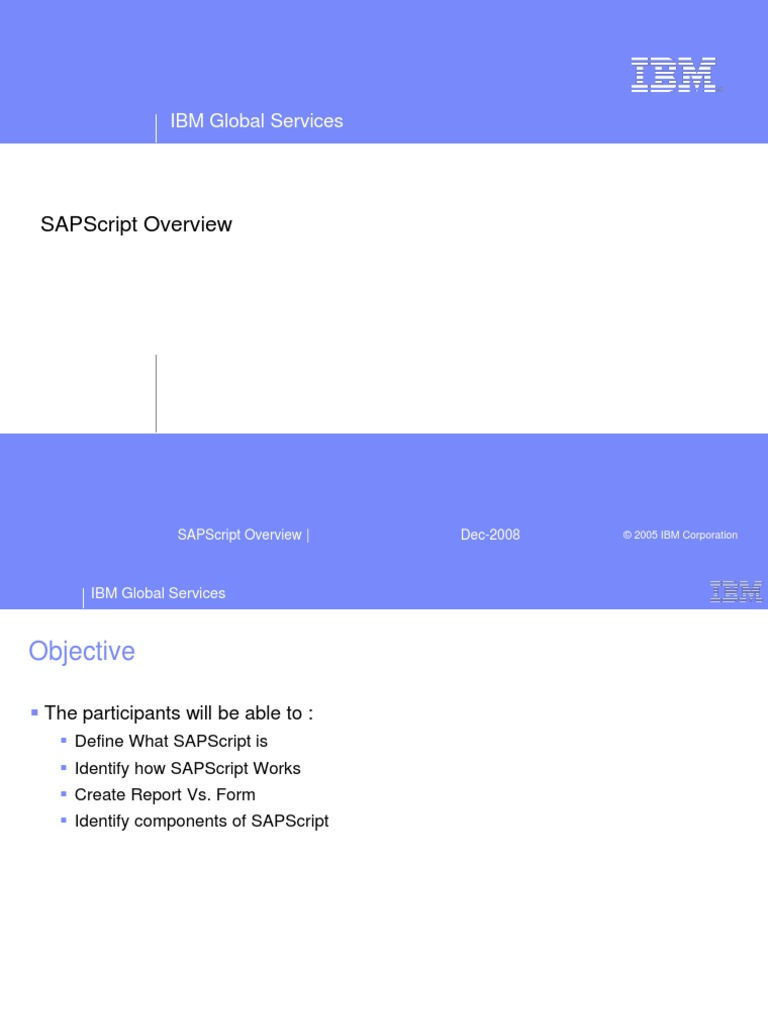Click 'IBM Global Services' on Objective slide header

(x=158, y=593)
